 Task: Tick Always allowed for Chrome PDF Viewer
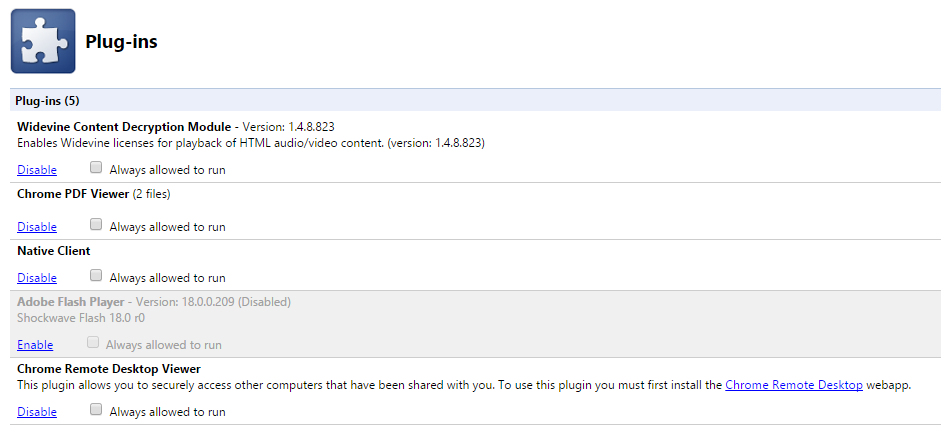click(96, 225)
